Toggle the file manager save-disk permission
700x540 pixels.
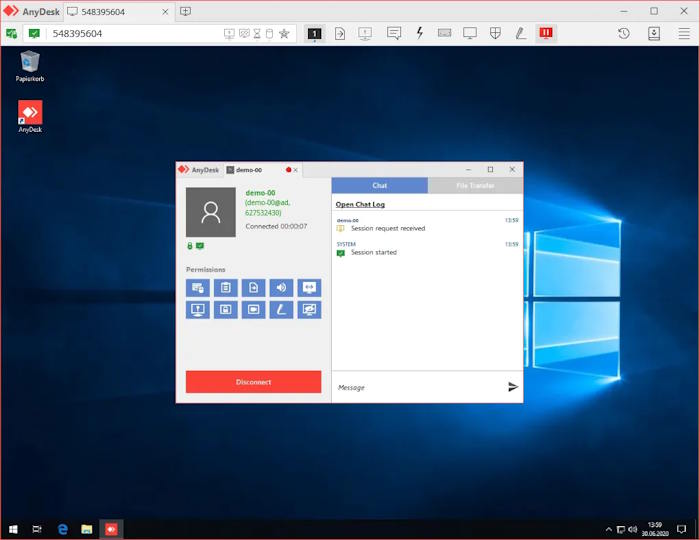tap(225, 309)
